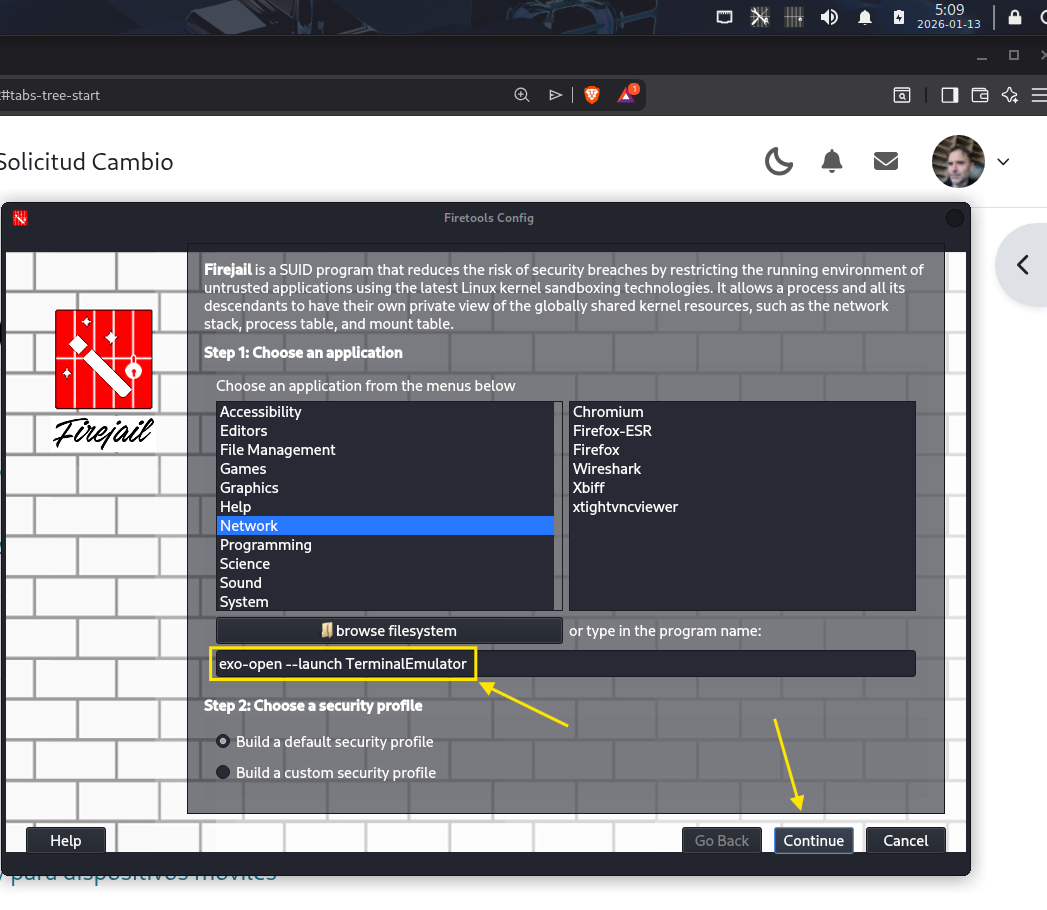Open the browser hamburger menu
Screen dimensions: 1047x910
1039,95
